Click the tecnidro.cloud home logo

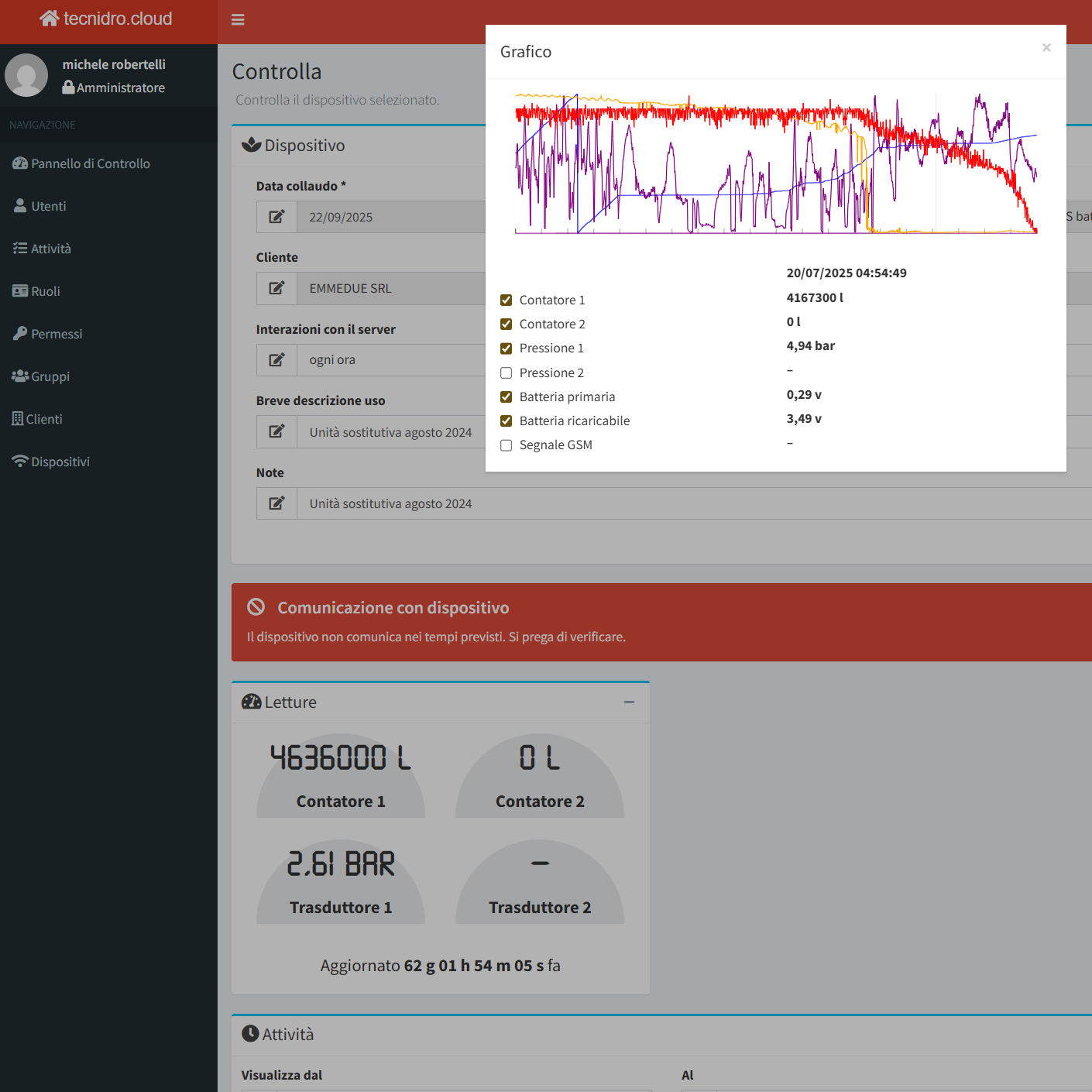tap(106, 19)
